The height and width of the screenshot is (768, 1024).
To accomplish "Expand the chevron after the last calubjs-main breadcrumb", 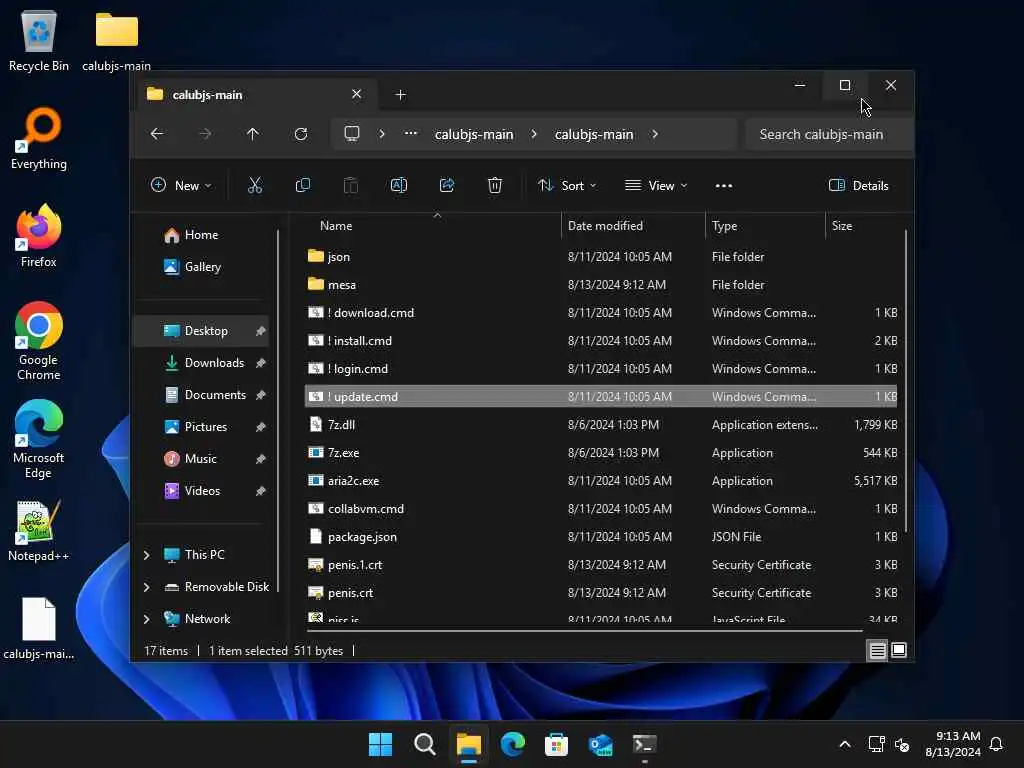I will (x=654, y=134).
